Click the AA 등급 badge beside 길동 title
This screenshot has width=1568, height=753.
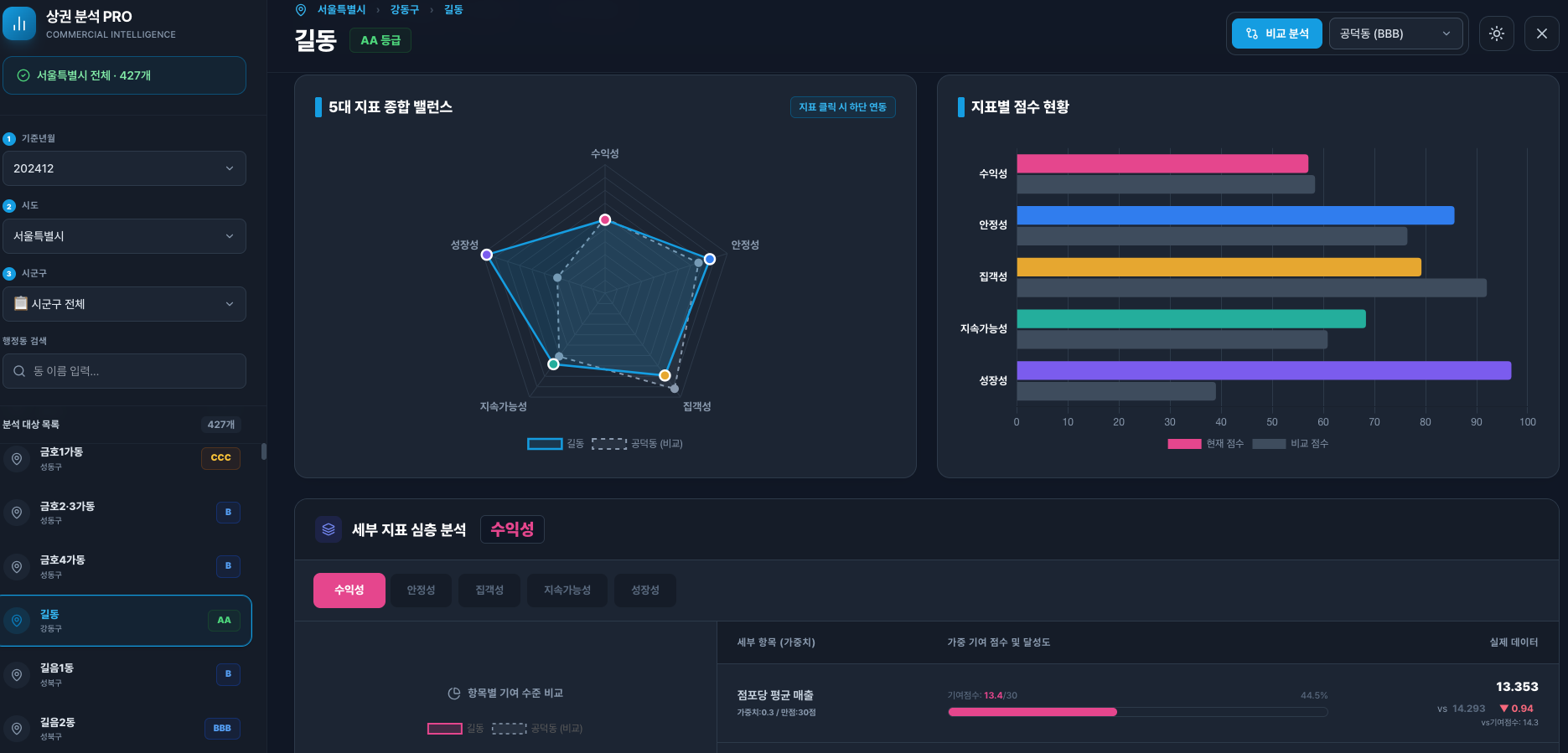[380, 40]
